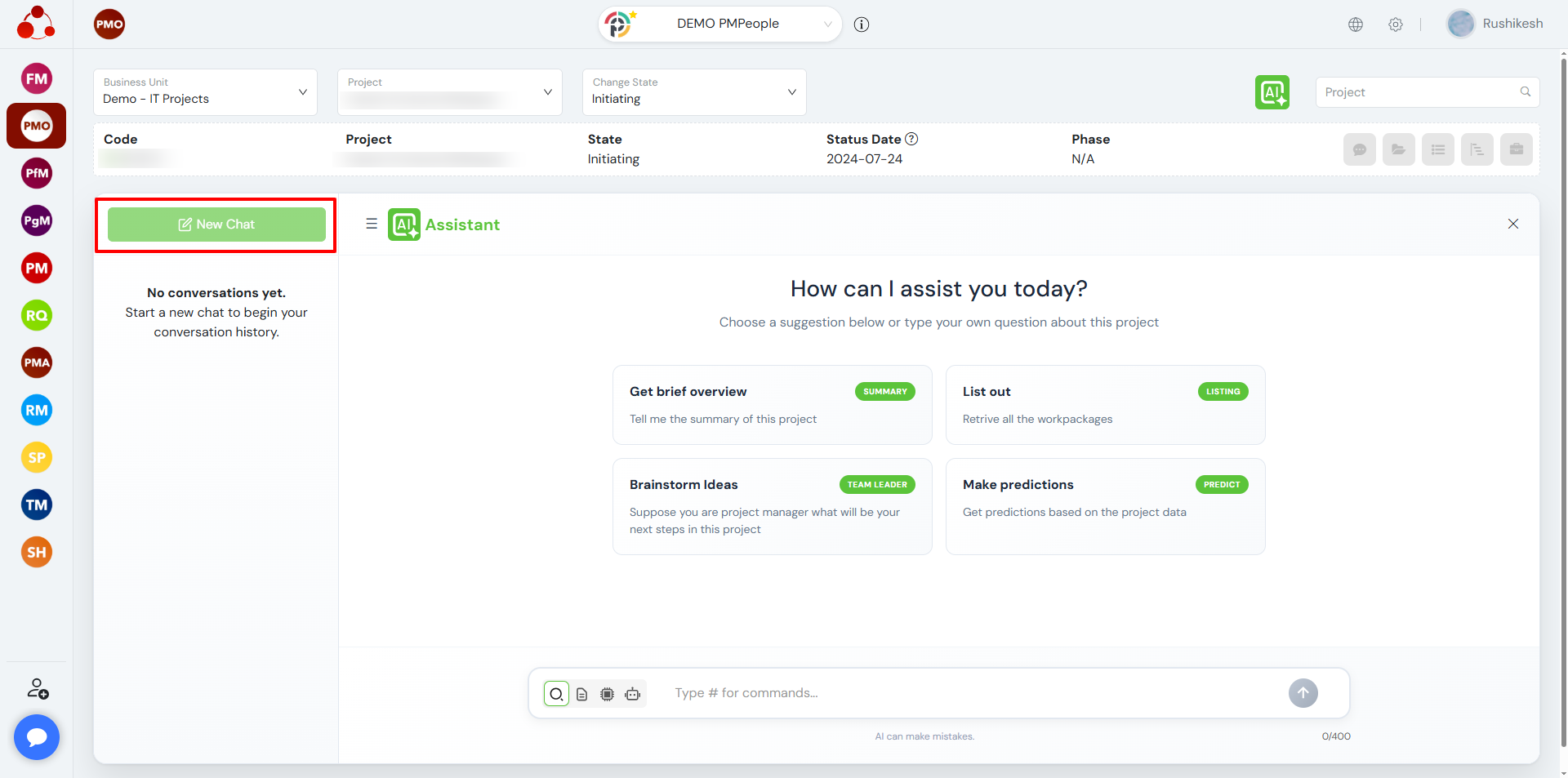The image size is (1568, 778).
Task: Open the project folder icon
Action: click(x=1398, y=149)
